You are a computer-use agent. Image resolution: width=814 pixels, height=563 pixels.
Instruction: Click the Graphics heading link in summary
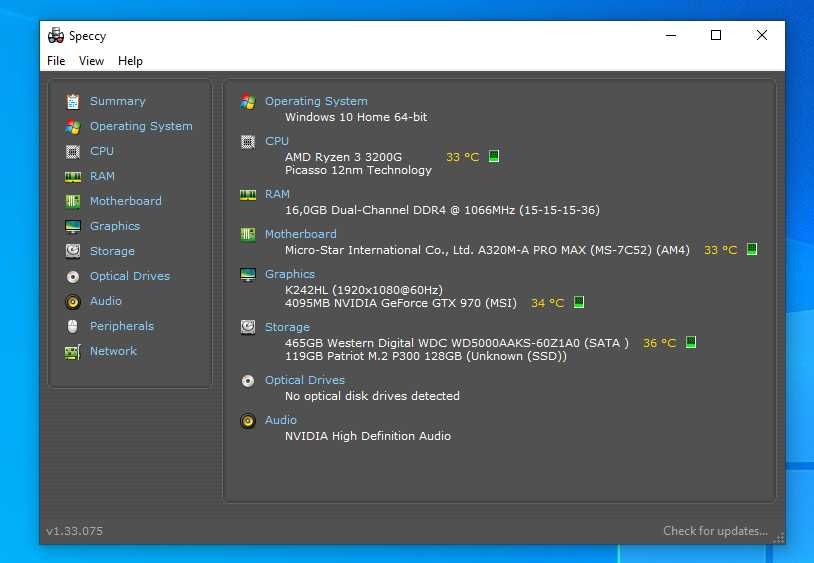[290, 274]
